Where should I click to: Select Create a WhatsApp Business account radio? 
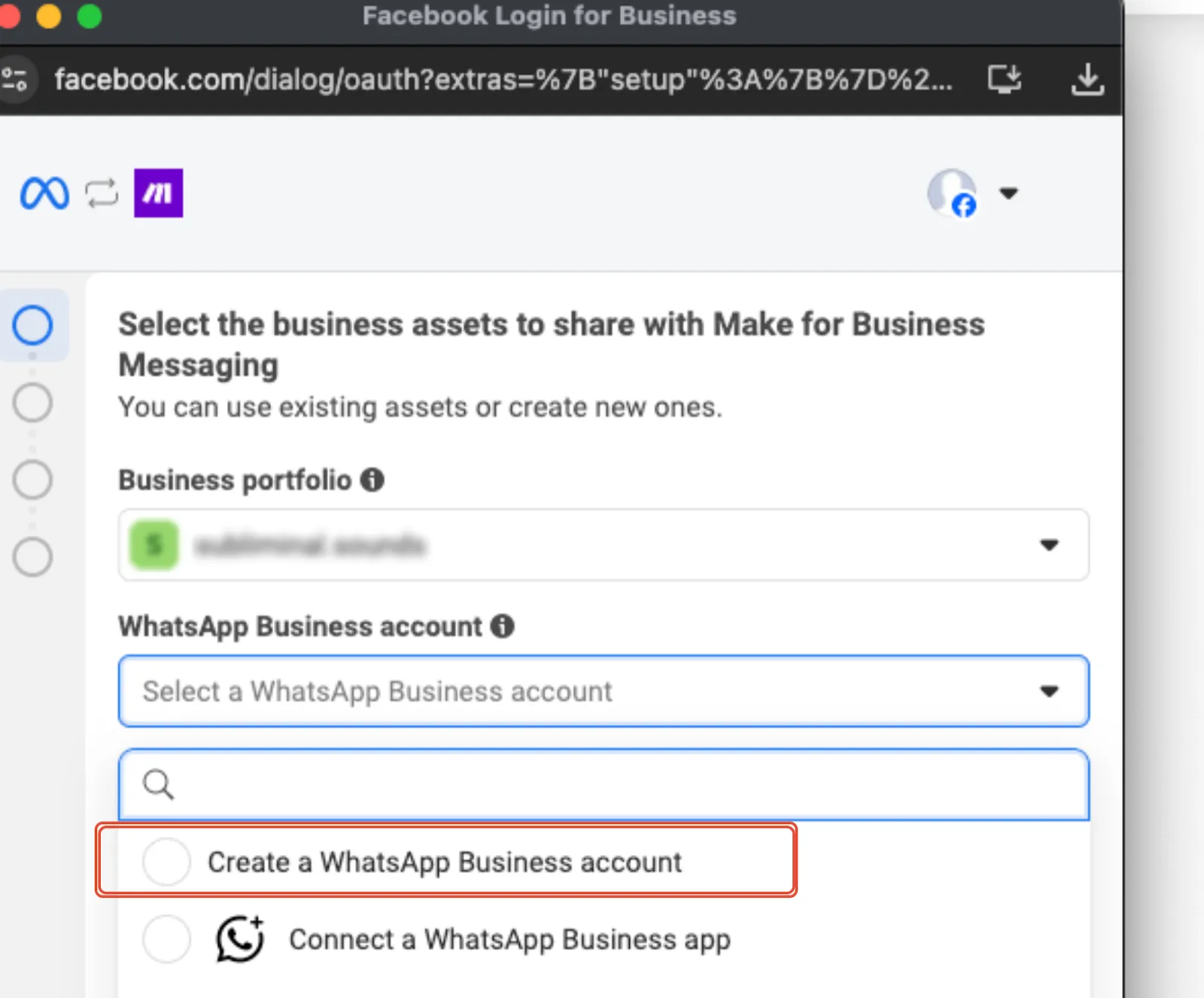click(166, 862)
